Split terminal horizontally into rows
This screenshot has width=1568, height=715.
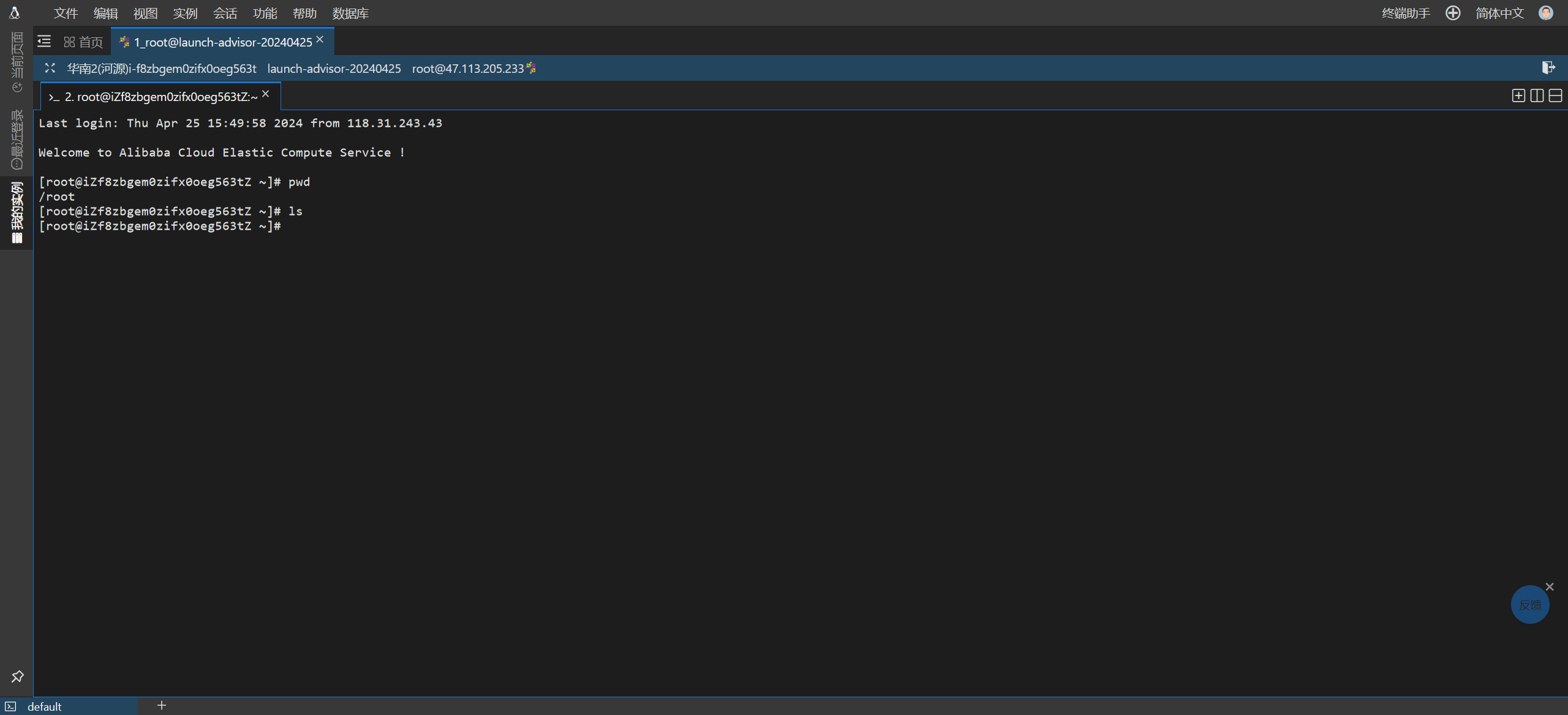(x=1555, y=95)
